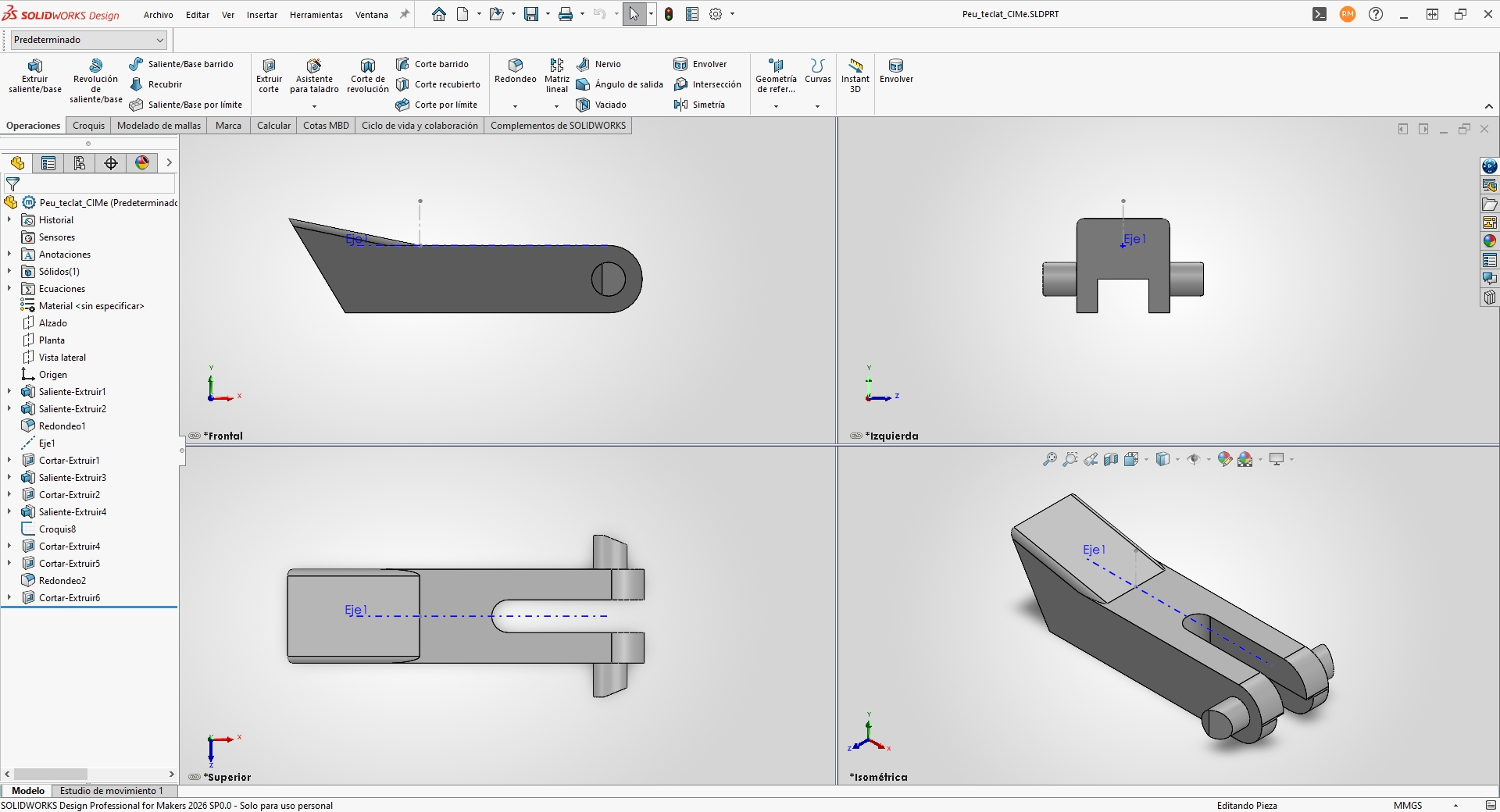The image size is (1500, 812).
Task: Click the MMGS unit system button
Action: point(1408,805)
